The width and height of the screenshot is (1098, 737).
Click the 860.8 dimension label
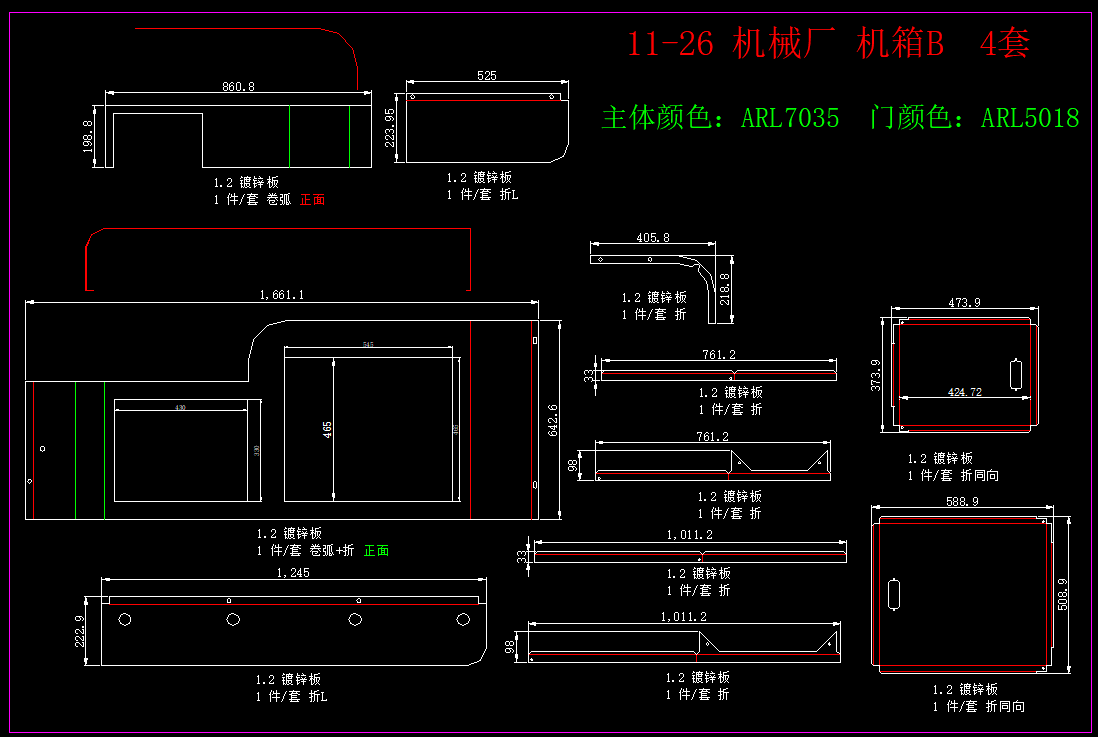238,87
